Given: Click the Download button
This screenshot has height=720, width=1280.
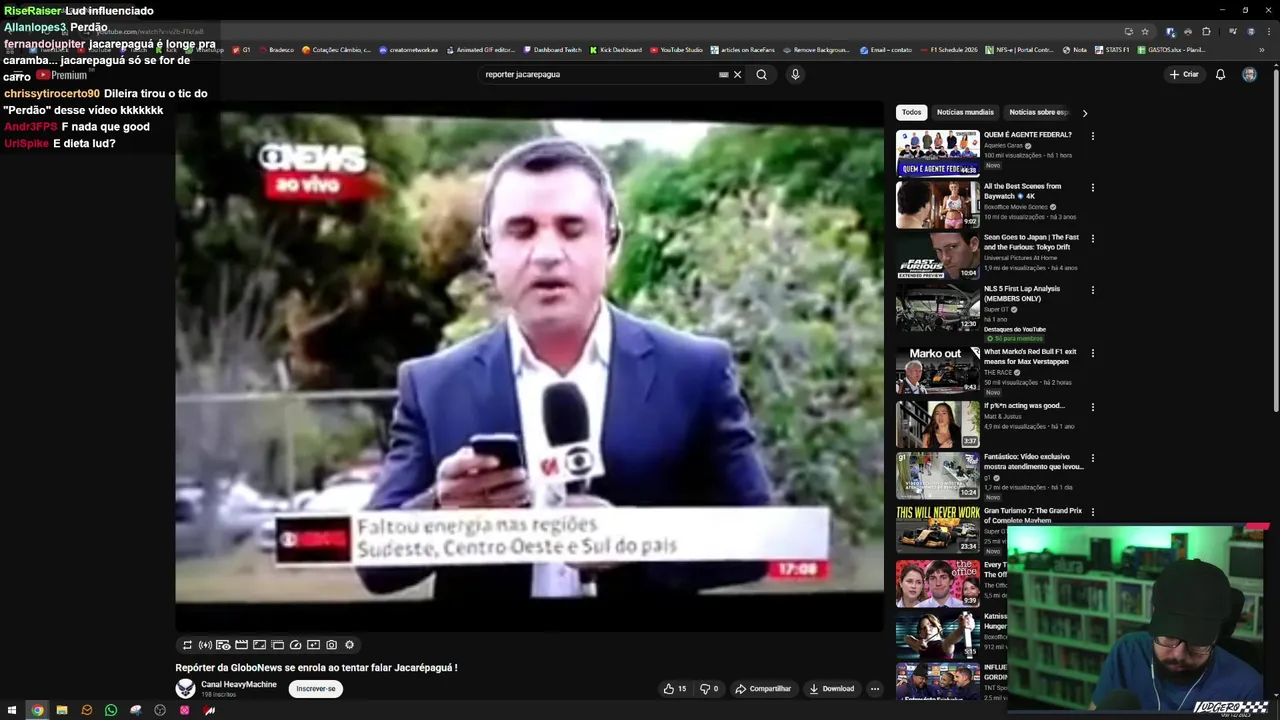Looking at the screenshot, I should point(832,688).
